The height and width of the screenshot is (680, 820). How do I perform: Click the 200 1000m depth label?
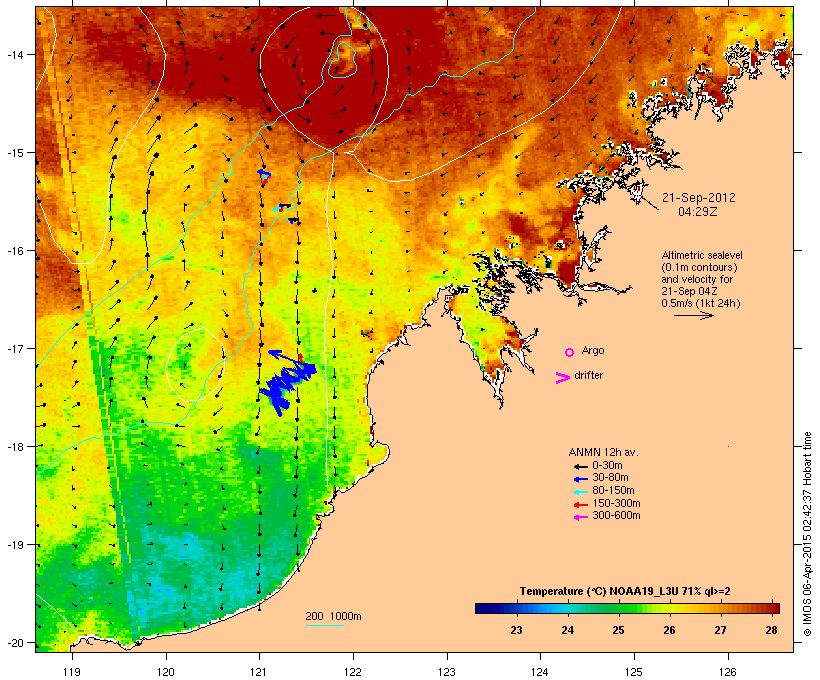333,616
